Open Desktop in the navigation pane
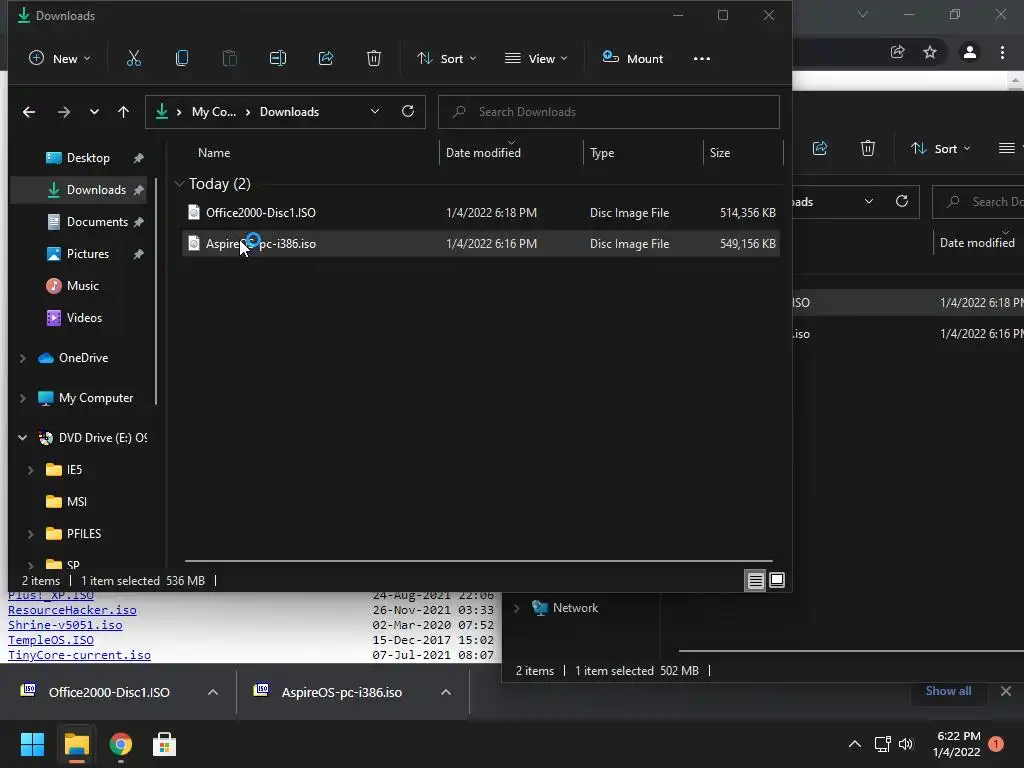Image resolution: width=1024 pixels, height=768 pixels. pyautogui.click(x=88, y=157)
